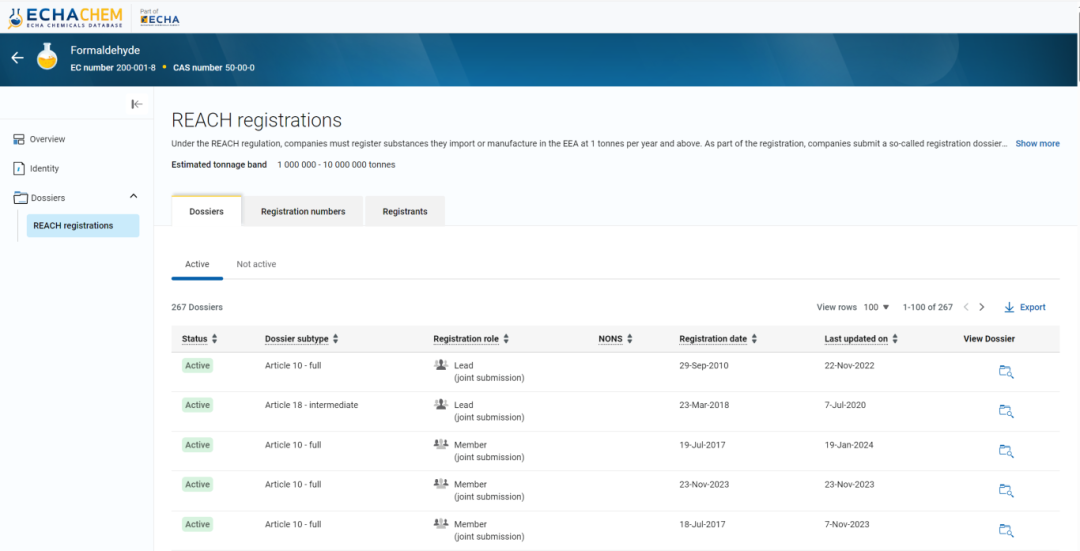
Task: View dossier registered on 23-Nov-2023
Action: 1006,490
